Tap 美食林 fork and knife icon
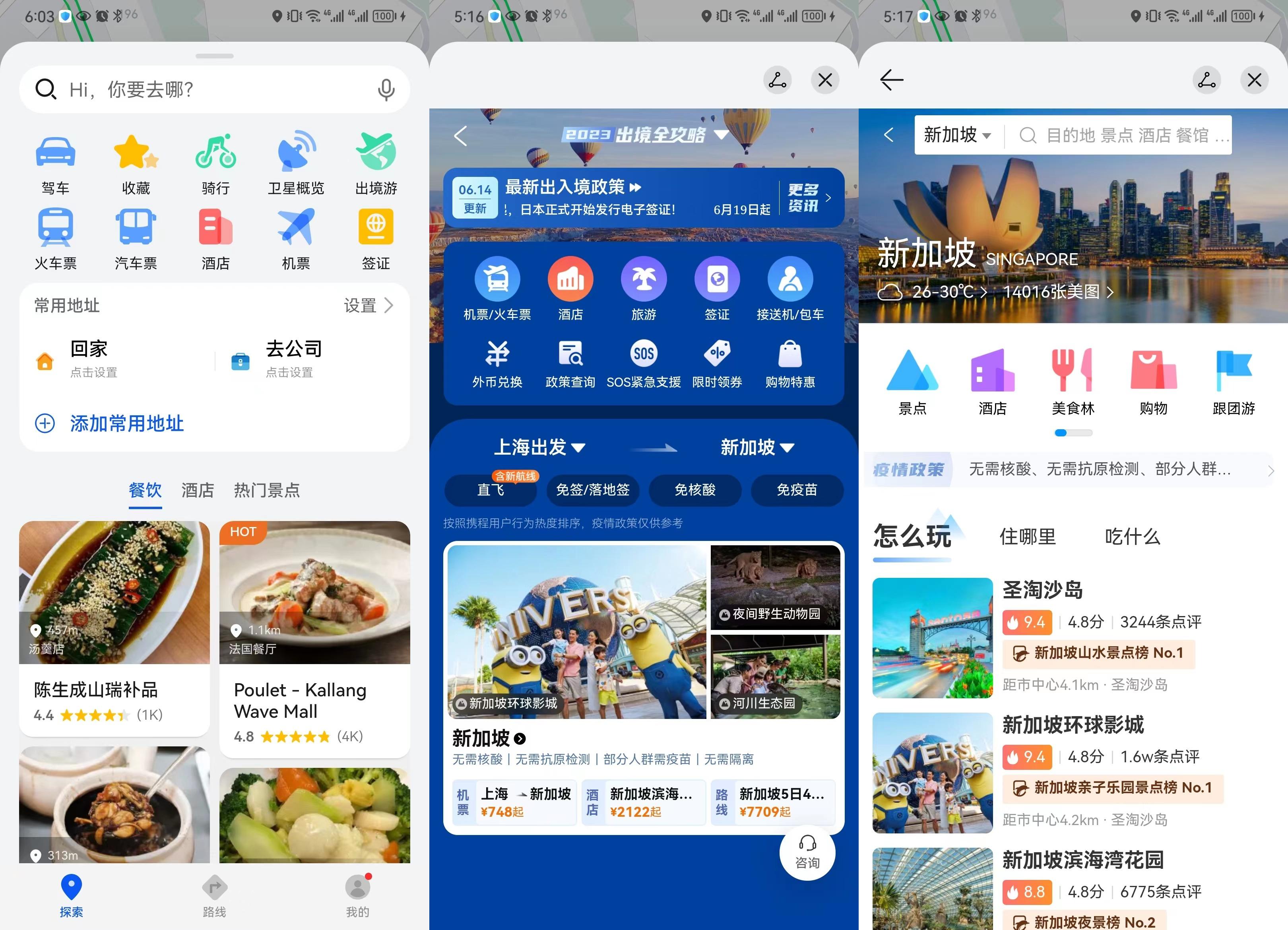 pos(1072,370)
